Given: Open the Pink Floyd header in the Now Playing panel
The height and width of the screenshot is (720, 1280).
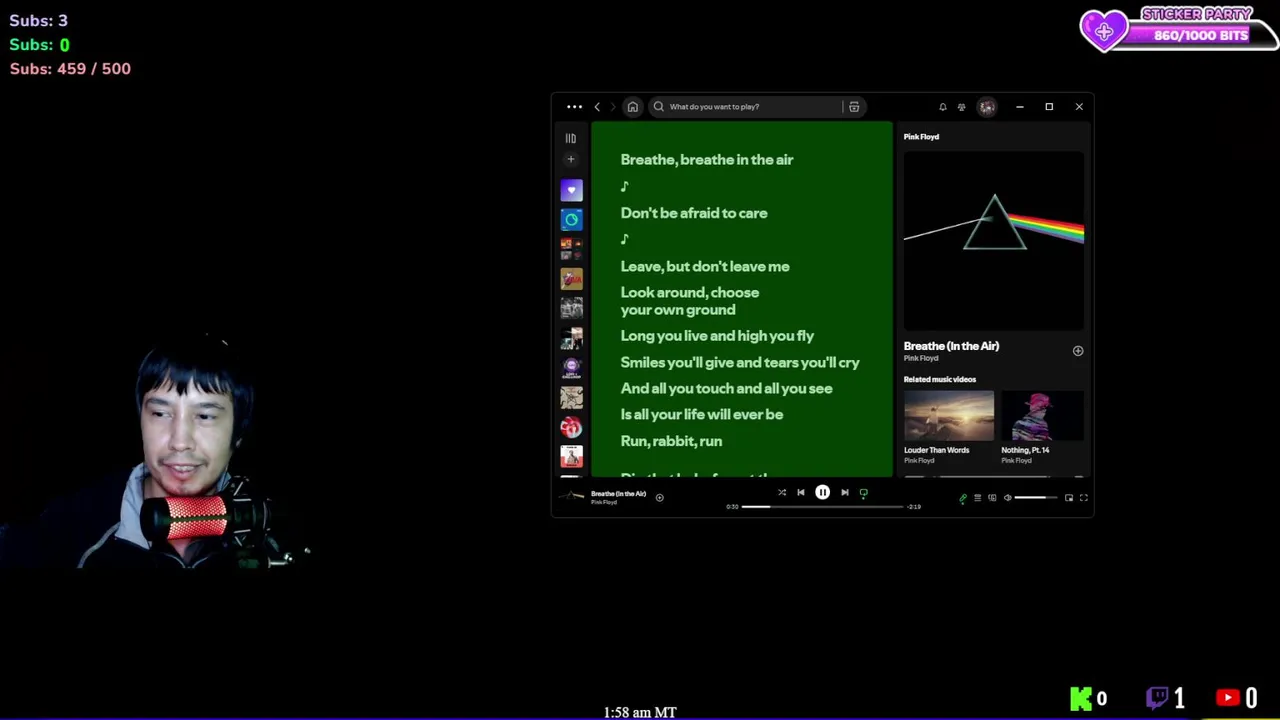Looking at the screenshot, I should 921,137.
